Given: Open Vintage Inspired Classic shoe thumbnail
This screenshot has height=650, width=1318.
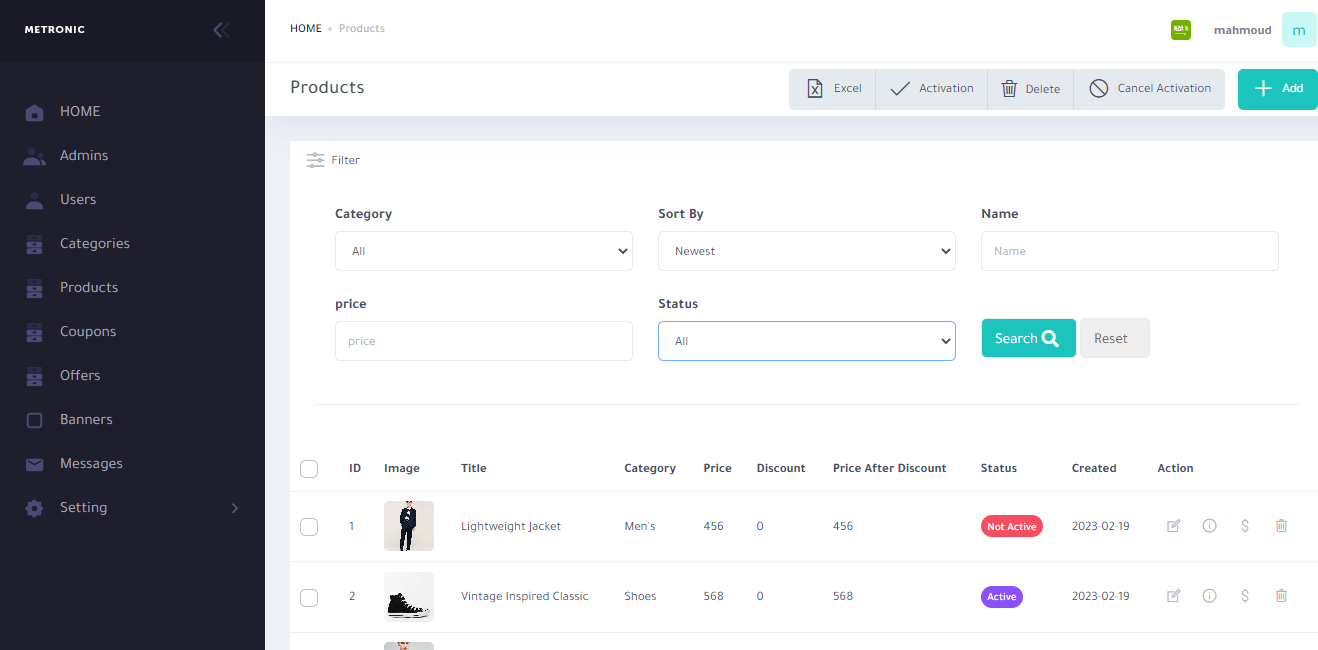Looking at the screenshot, I should 409,597.
